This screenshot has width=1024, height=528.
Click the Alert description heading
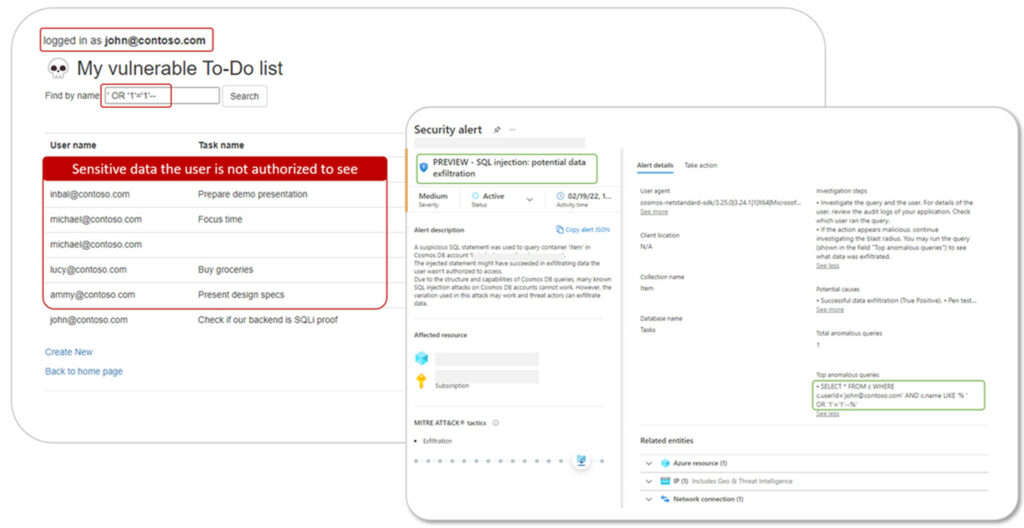439,230
